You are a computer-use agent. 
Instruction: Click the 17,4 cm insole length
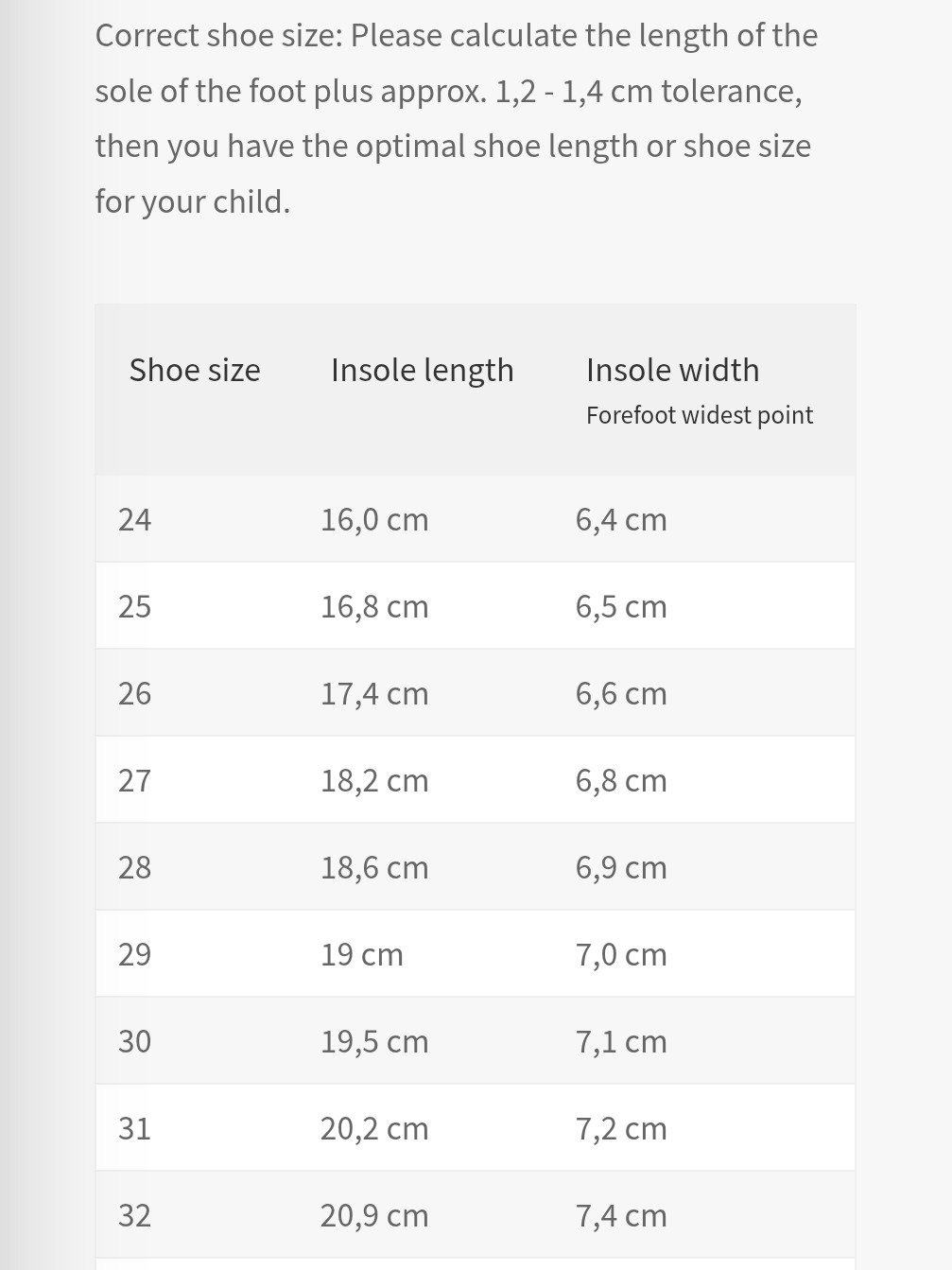pyautogui.click(x=374, y=693)
